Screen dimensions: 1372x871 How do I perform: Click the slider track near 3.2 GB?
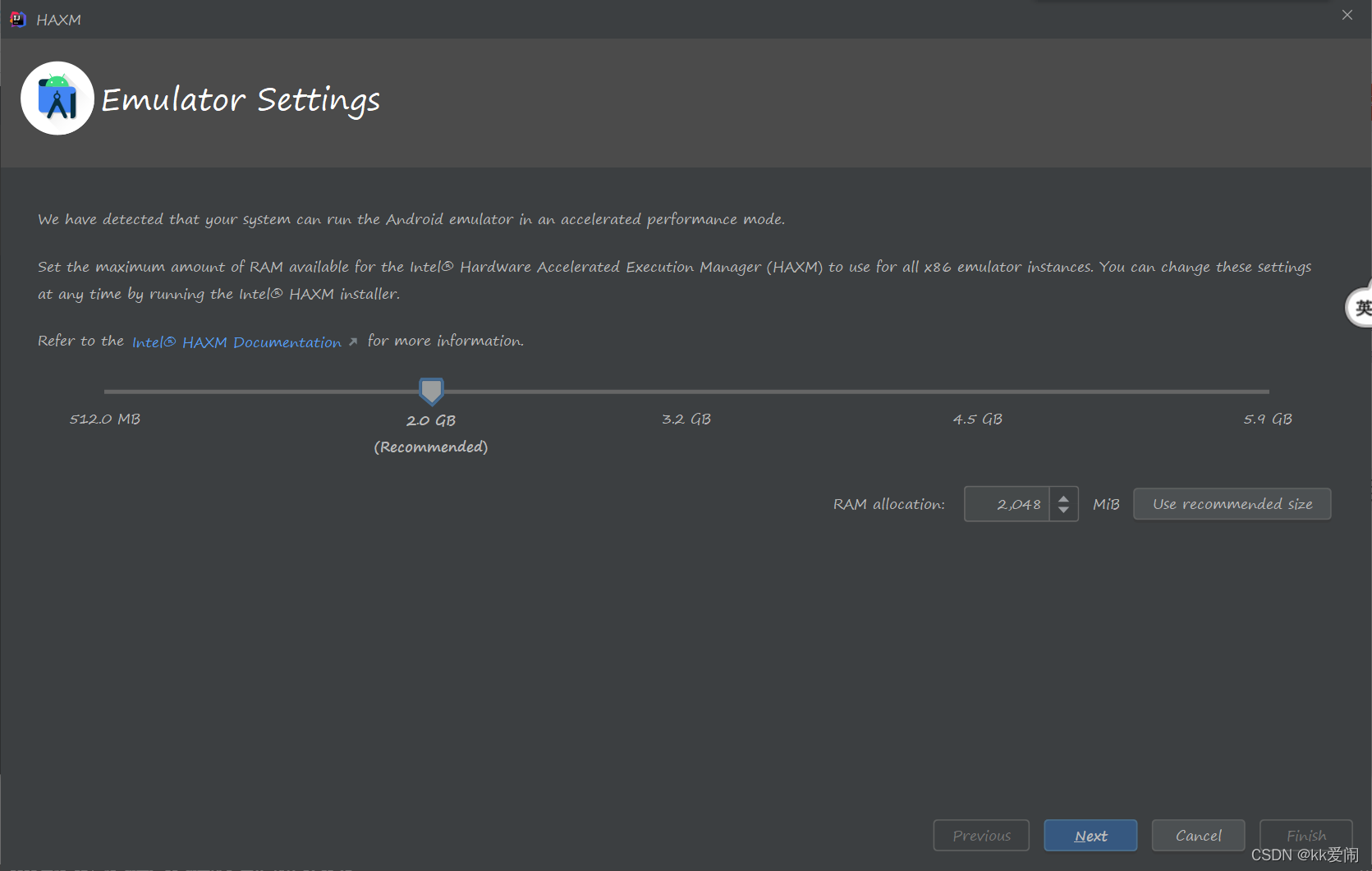pyautogui.click(x=686, y=392)
